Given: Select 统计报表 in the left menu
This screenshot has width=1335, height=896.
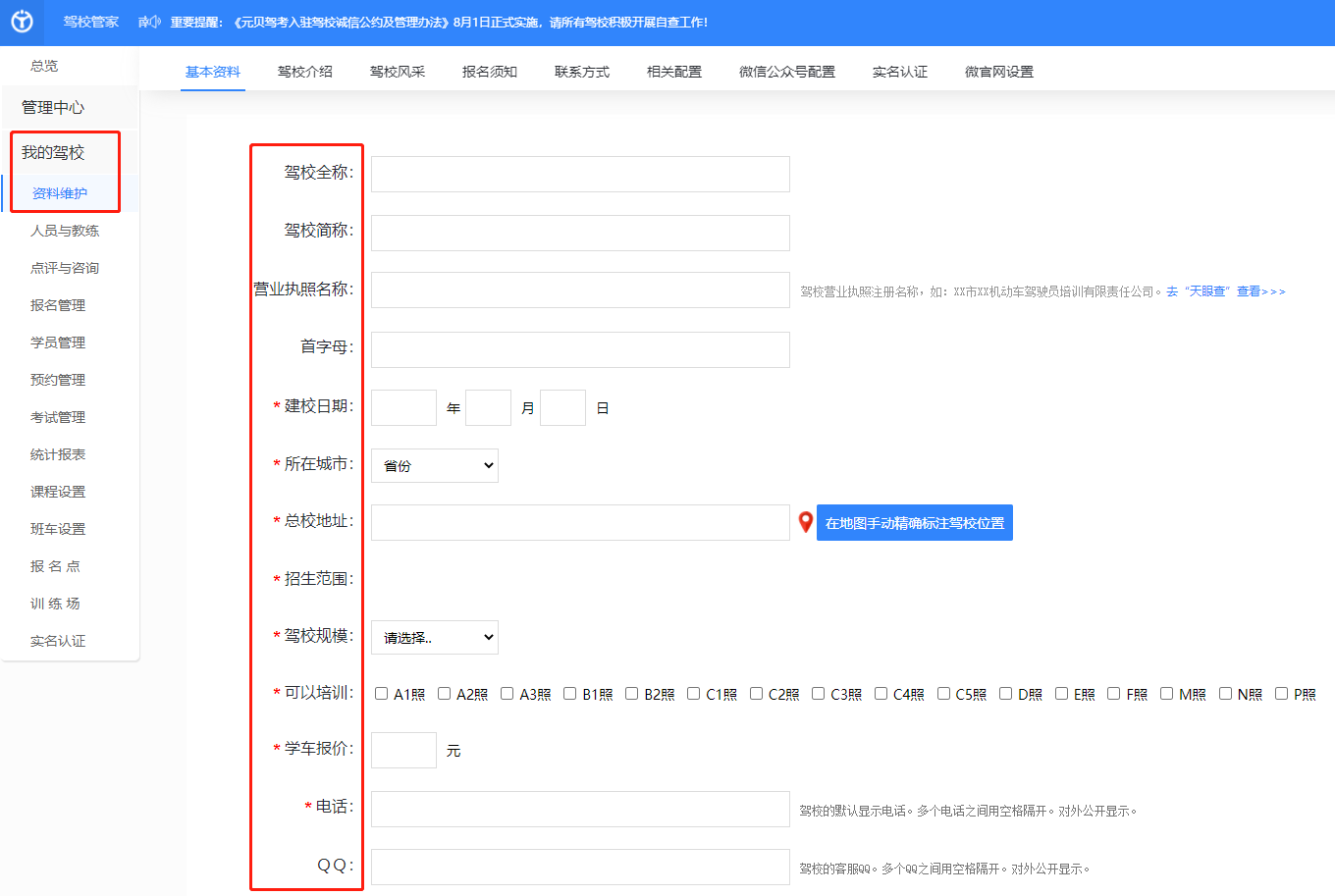Looking at the screenshot, I should click(58, 454).
